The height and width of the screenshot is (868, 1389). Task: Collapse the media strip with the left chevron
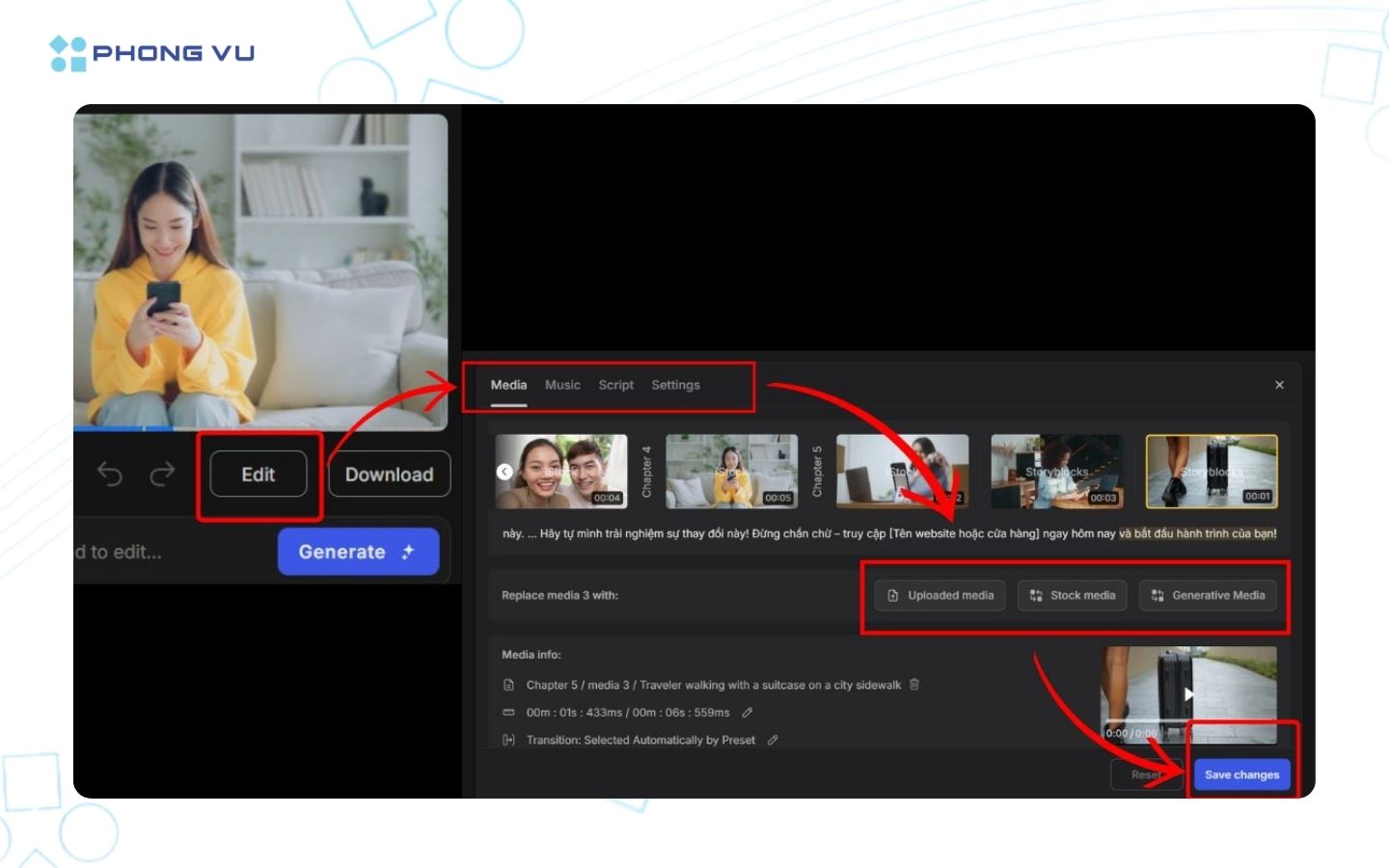click(504, 472)
